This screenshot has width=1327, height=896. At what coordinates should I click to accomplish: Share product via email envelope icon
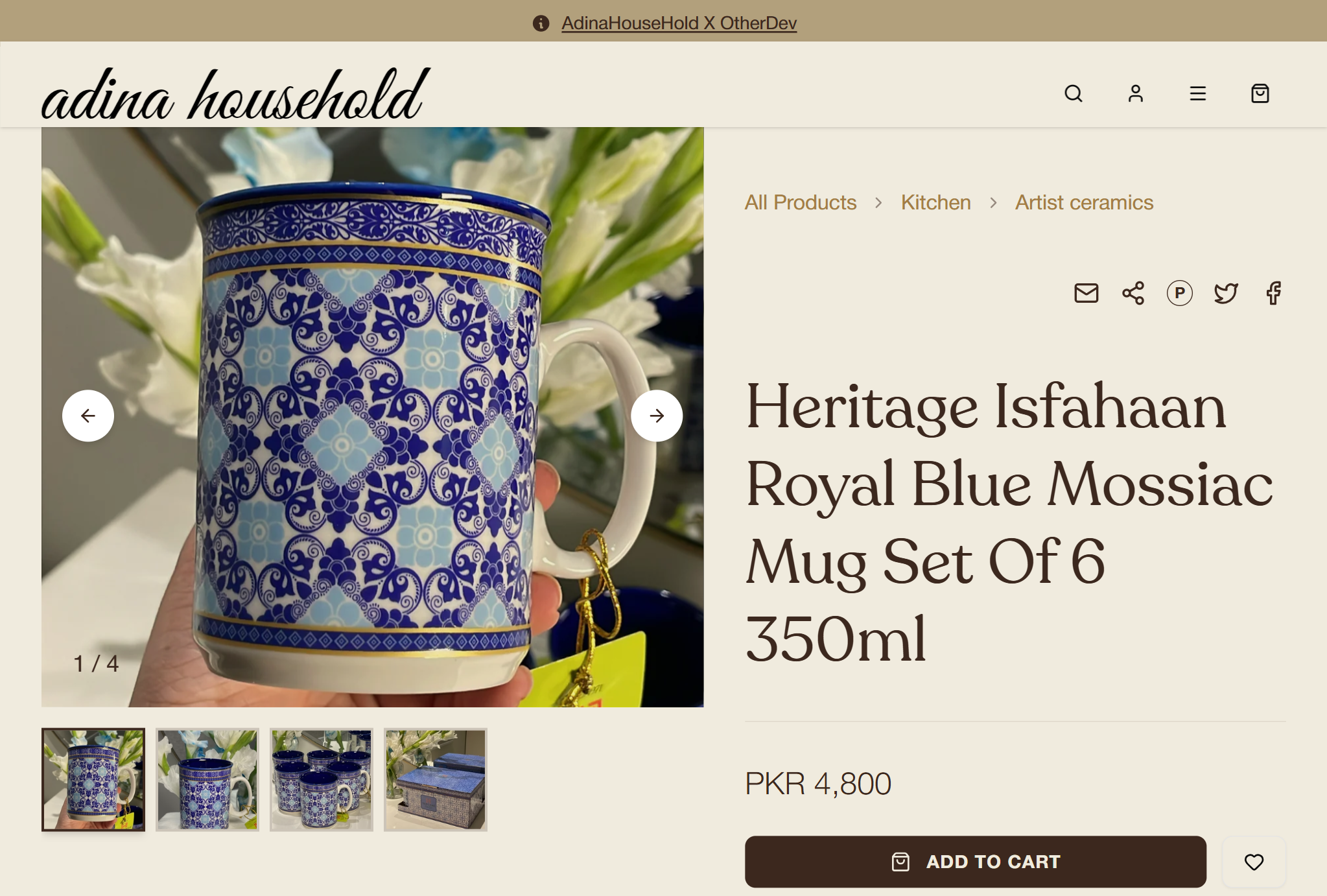coord(1086,293)
